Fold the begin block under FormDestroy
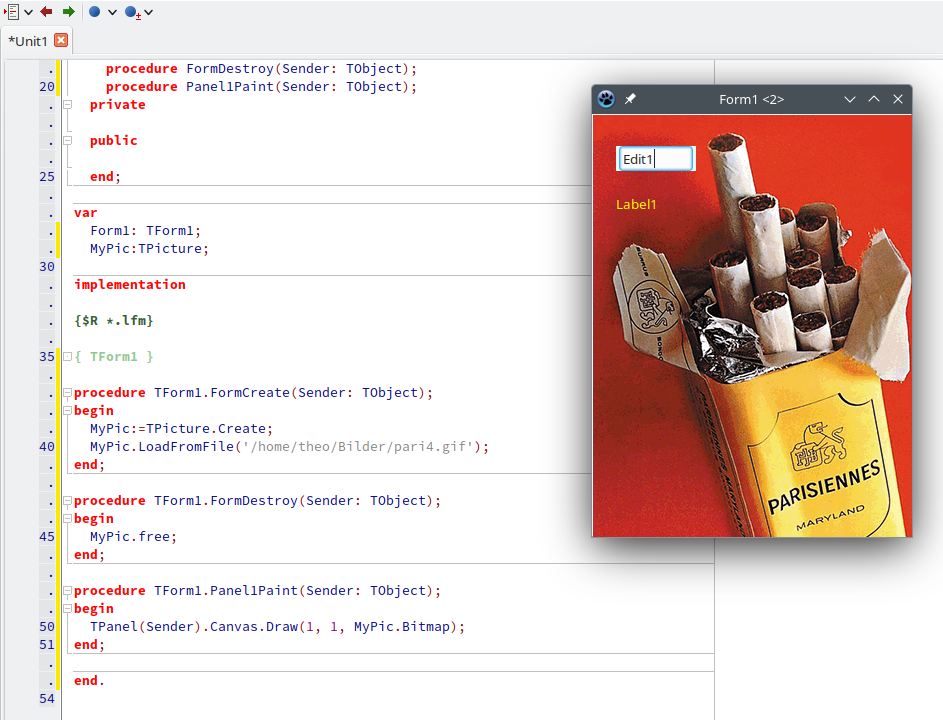943x720 pixels. pos(68,519)
